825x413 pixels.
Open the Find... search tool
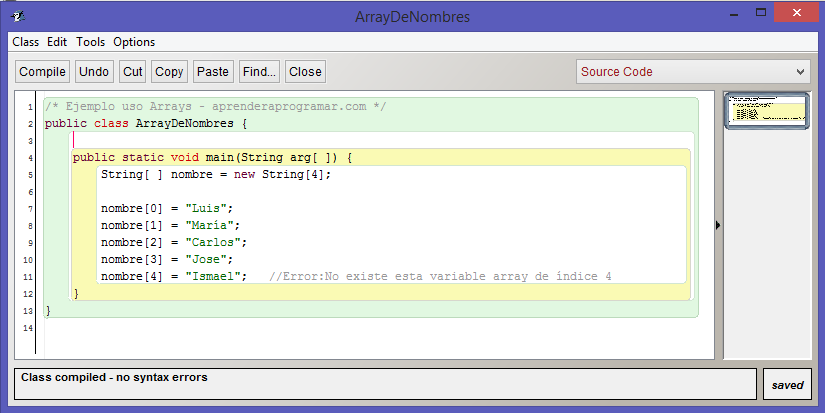pyautogui.click(x=259, y=72)
